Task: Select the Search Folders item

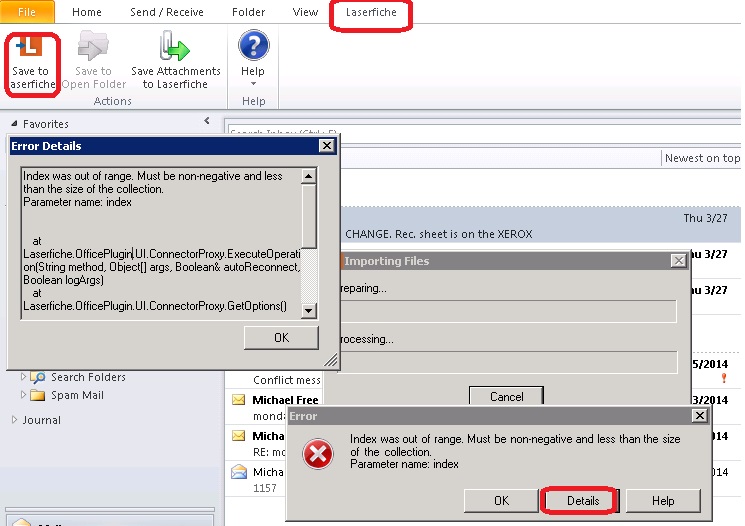Action: pos(88,377)
